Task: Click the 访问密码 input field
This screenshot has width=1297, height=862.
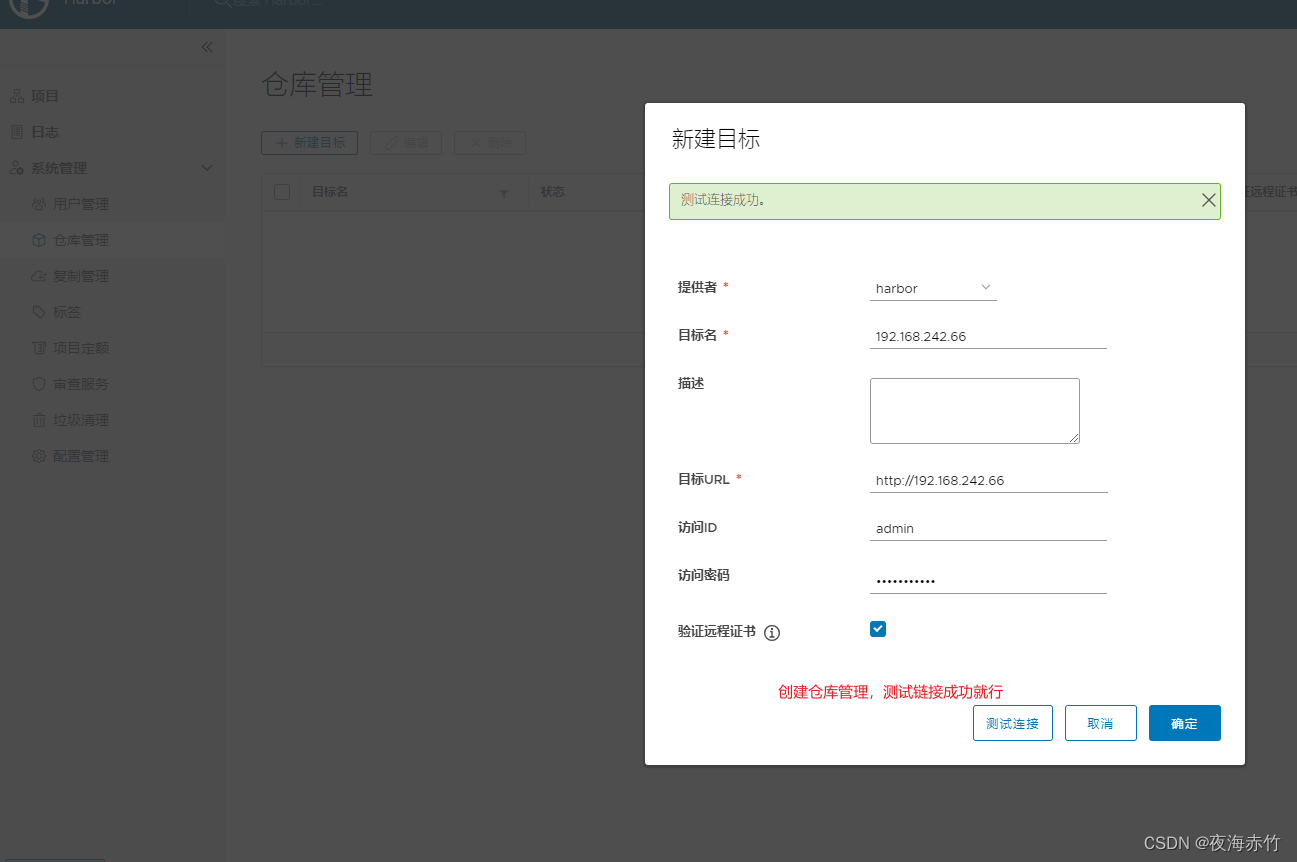Action: (988, 580)
